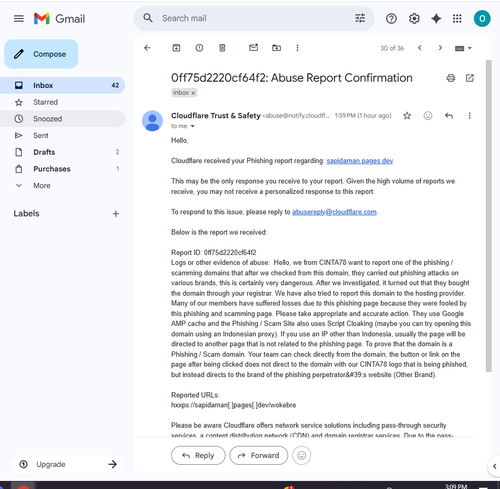Click the Search mail field
Viewport: 500px width, 489px height.
pos(254,18)
